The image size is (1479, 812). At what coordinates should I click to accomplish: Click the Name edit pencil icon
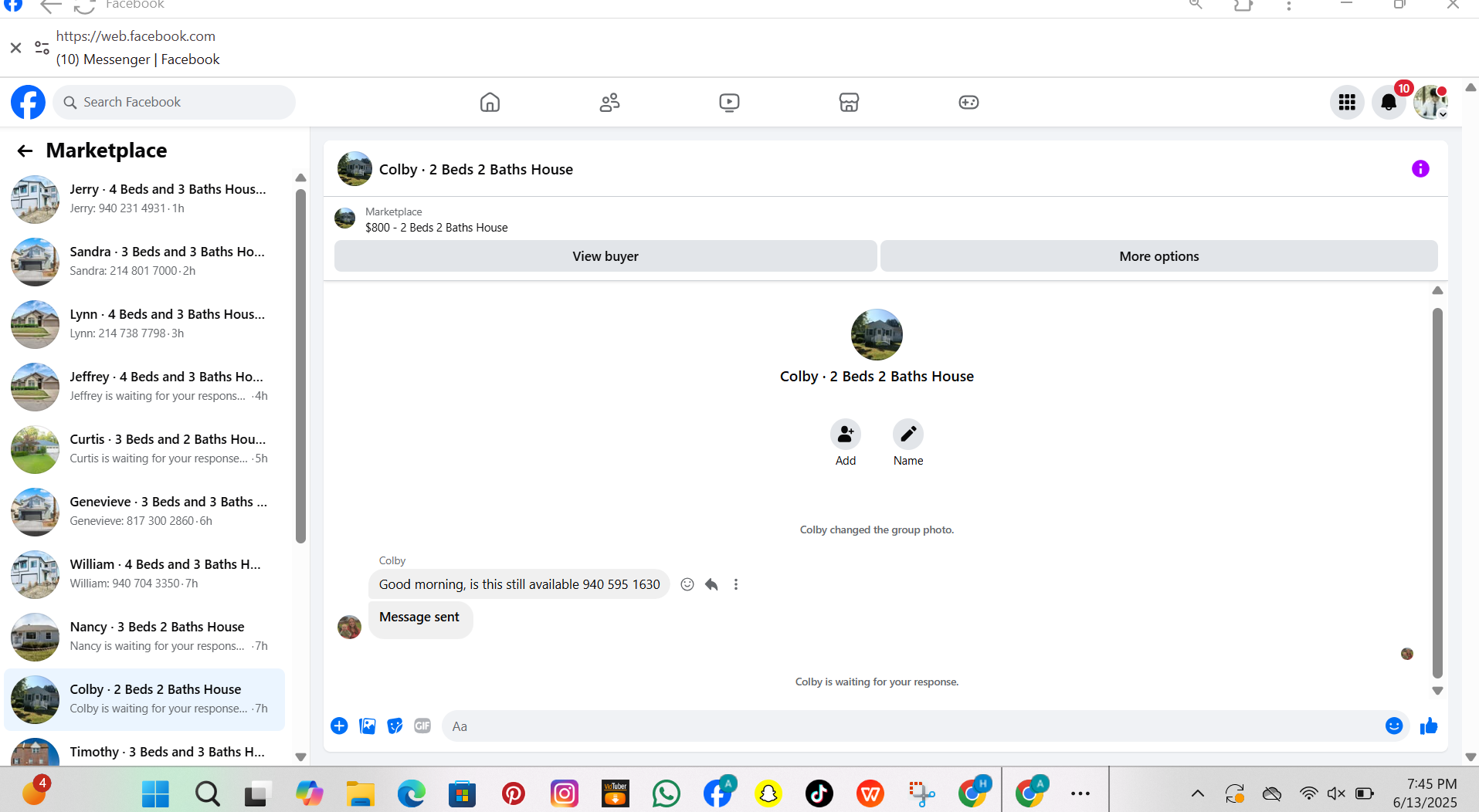coord(908,434)
